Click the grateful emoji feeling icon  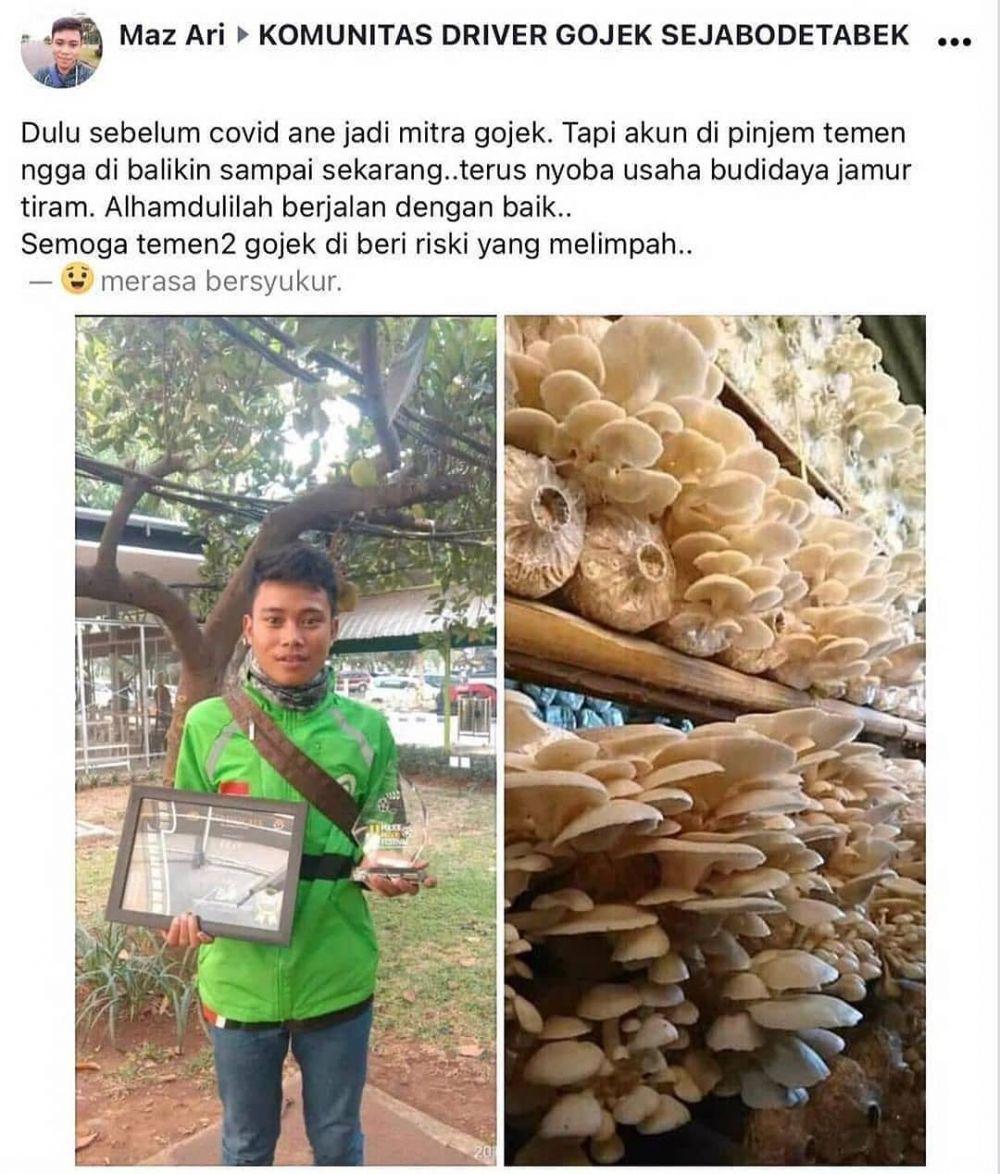point(77,279)
